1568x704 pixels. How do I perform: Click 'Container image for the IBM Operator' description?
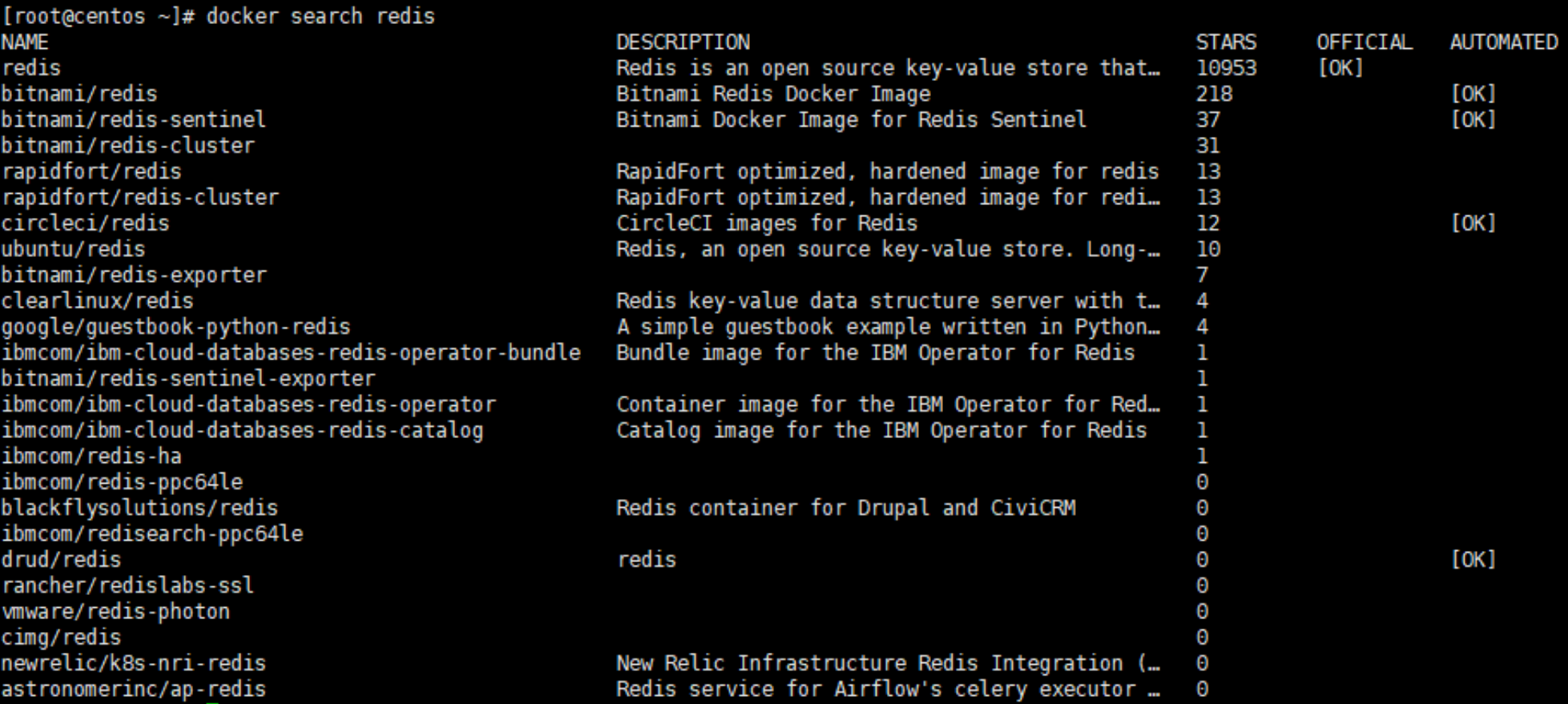pyautogui.click(x=888, y=404)
